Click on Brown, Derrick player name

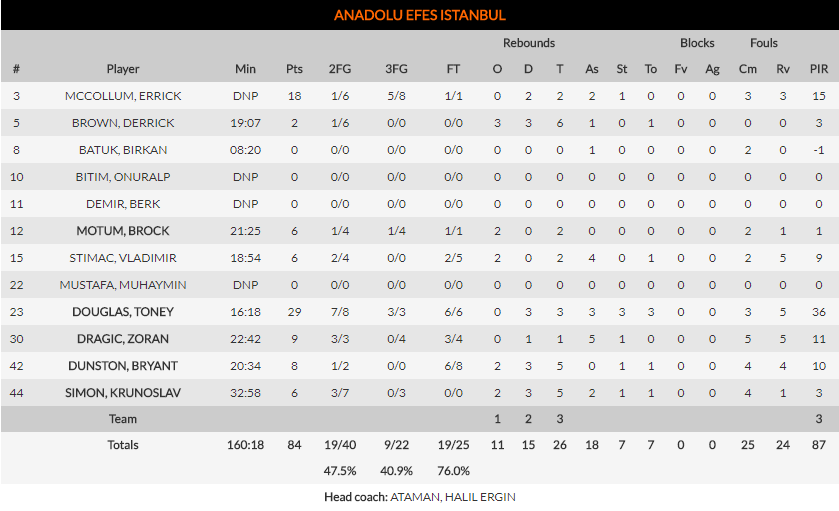[123, 123]
